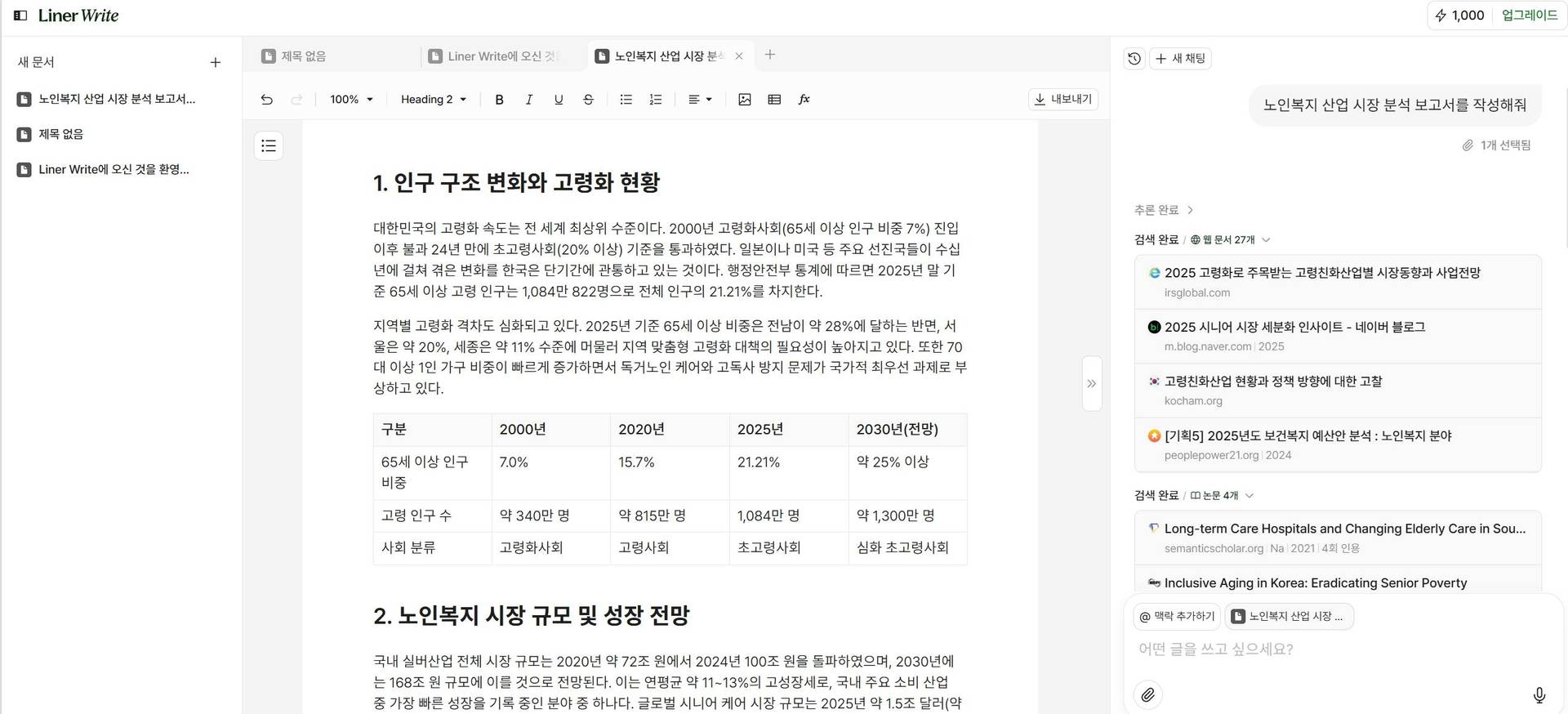
Task: Collapse the chat panel with double chevron
Action: [x=1092, y=384]
